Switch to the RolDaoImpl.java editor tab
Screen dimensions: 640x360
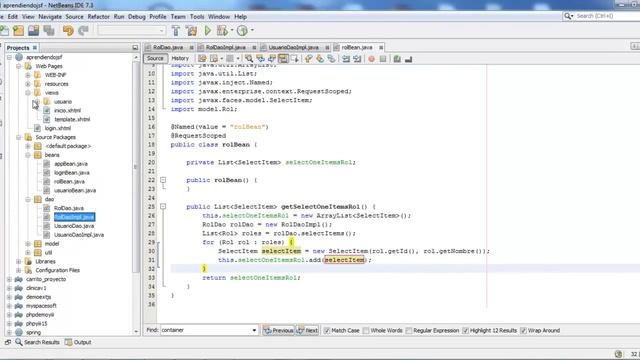point(225,47)
